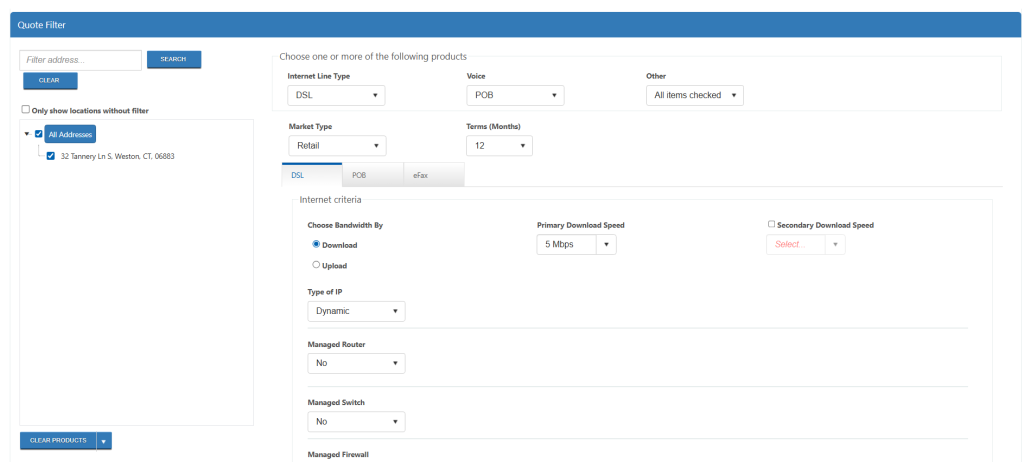Change the Terms (Months) dropdown
Viewport: 1024px width, 462px height.
pos(499,146)
